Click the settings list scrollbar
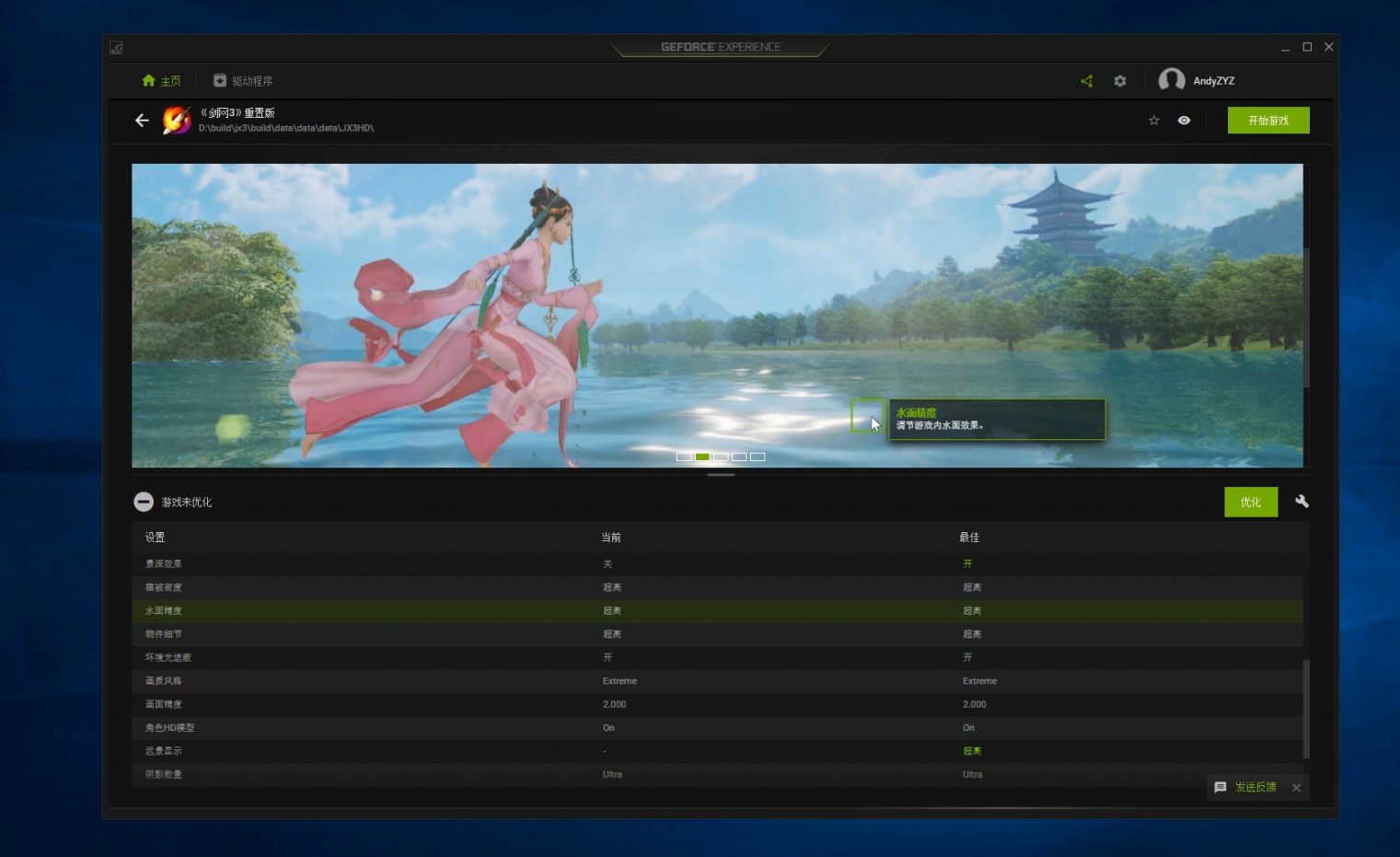The height and width of the screenshot is (857, 1400). (x=1306, y=709)
